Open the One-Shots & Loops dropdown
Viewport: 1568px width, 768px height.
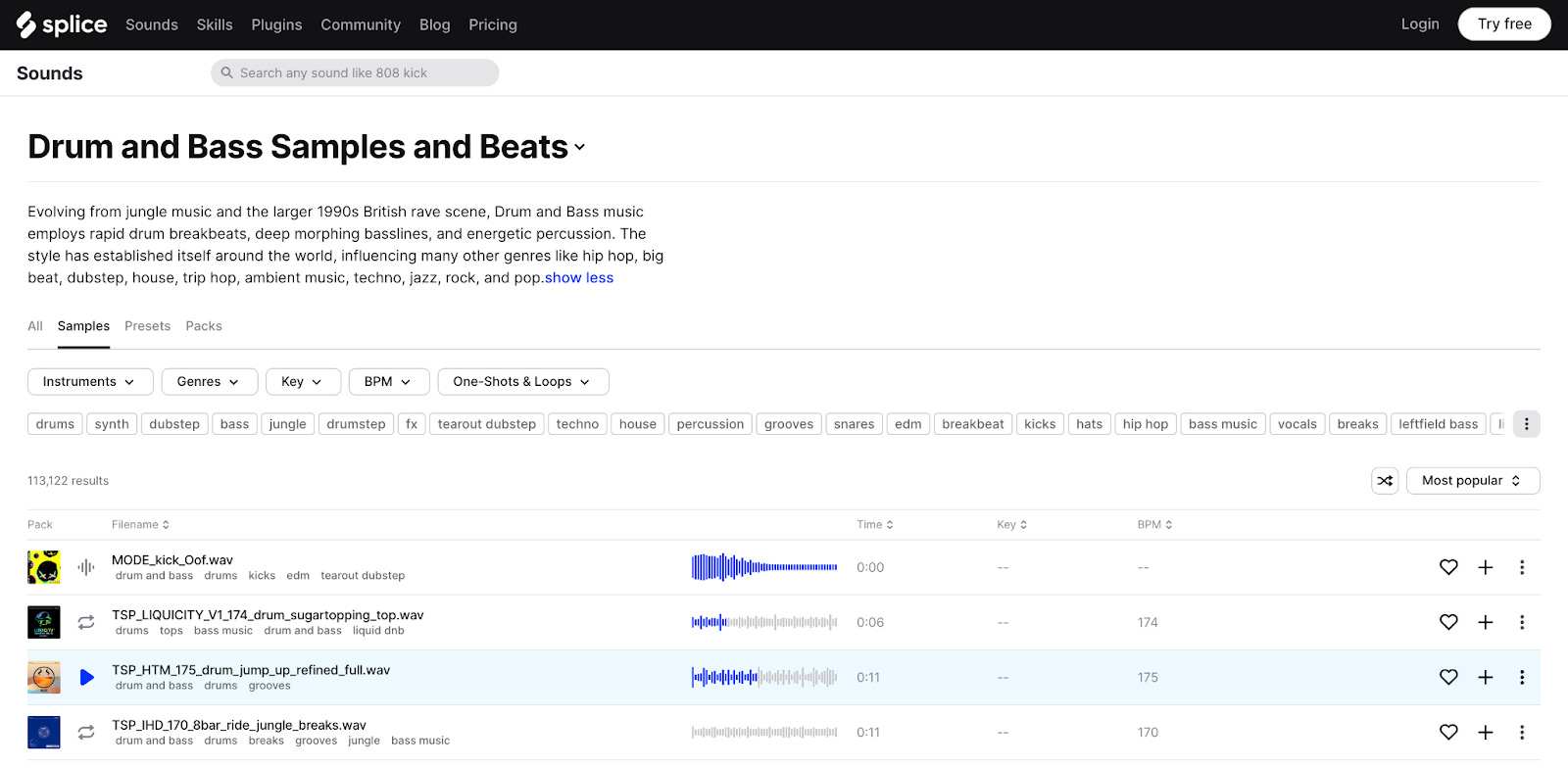click(523, 382)
